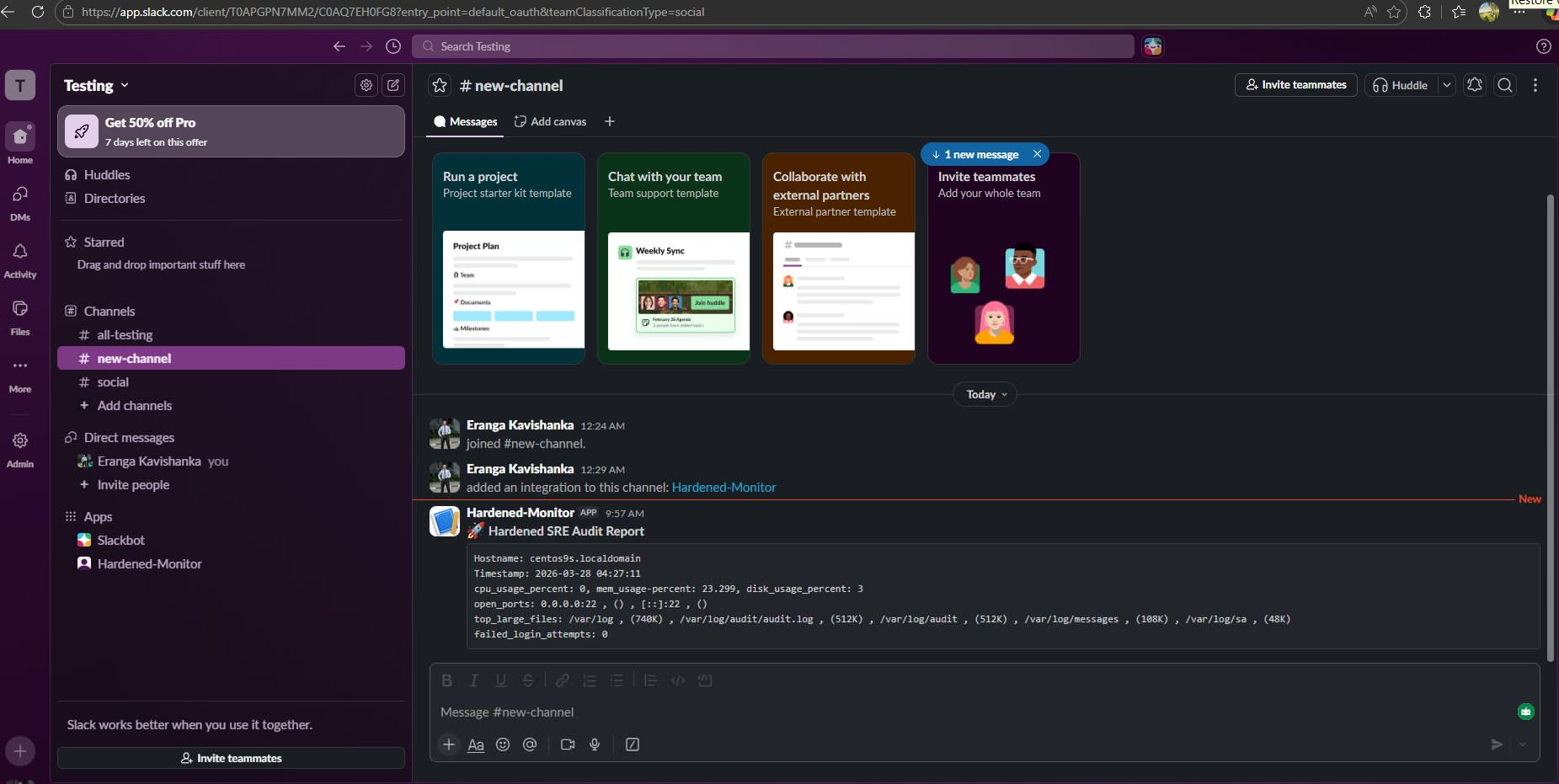Record an audio clip with microphone
This screenshot has width=1559, height=784.
pyautogui.click(x=595, y=744)
